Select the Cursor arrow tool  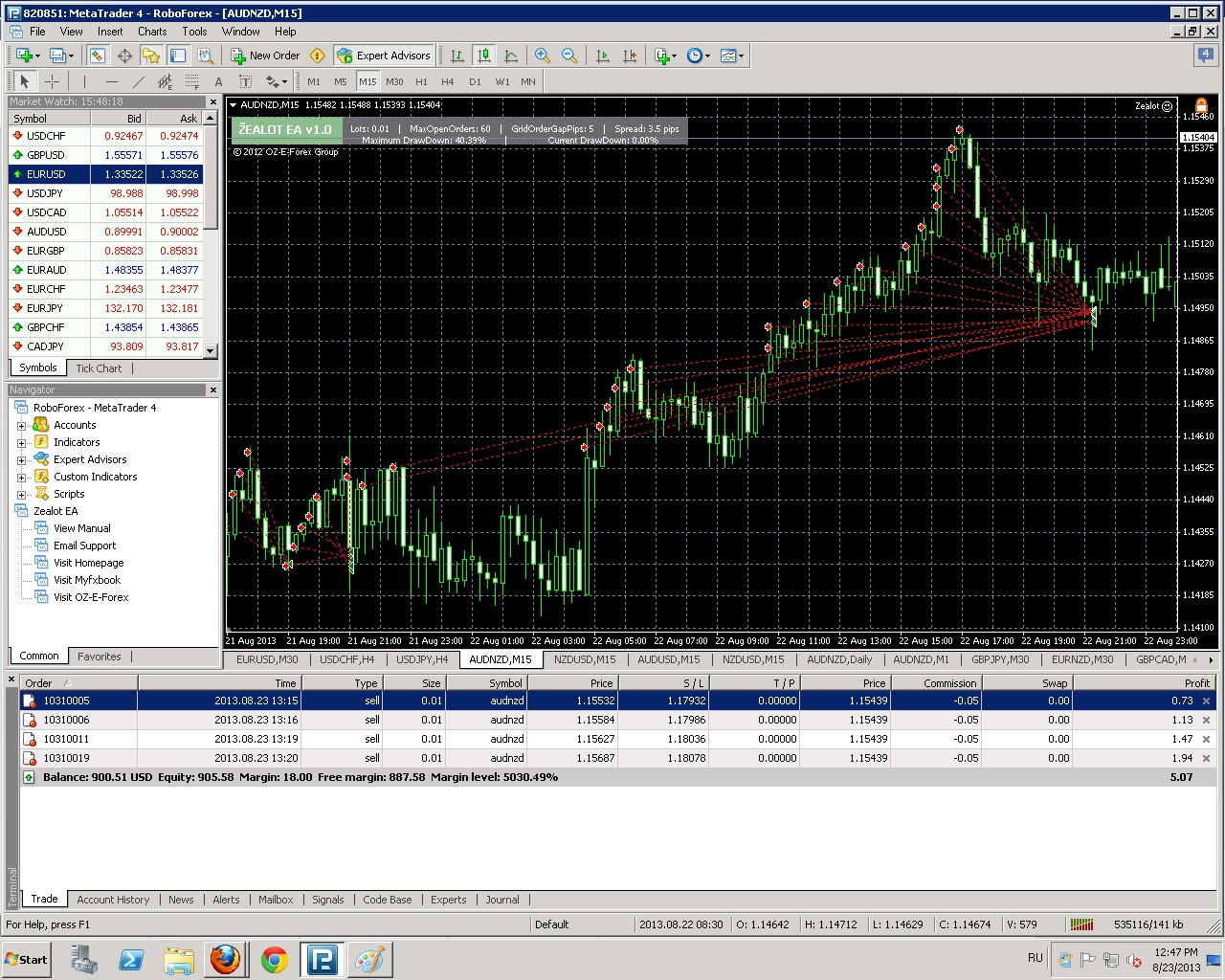25,81
